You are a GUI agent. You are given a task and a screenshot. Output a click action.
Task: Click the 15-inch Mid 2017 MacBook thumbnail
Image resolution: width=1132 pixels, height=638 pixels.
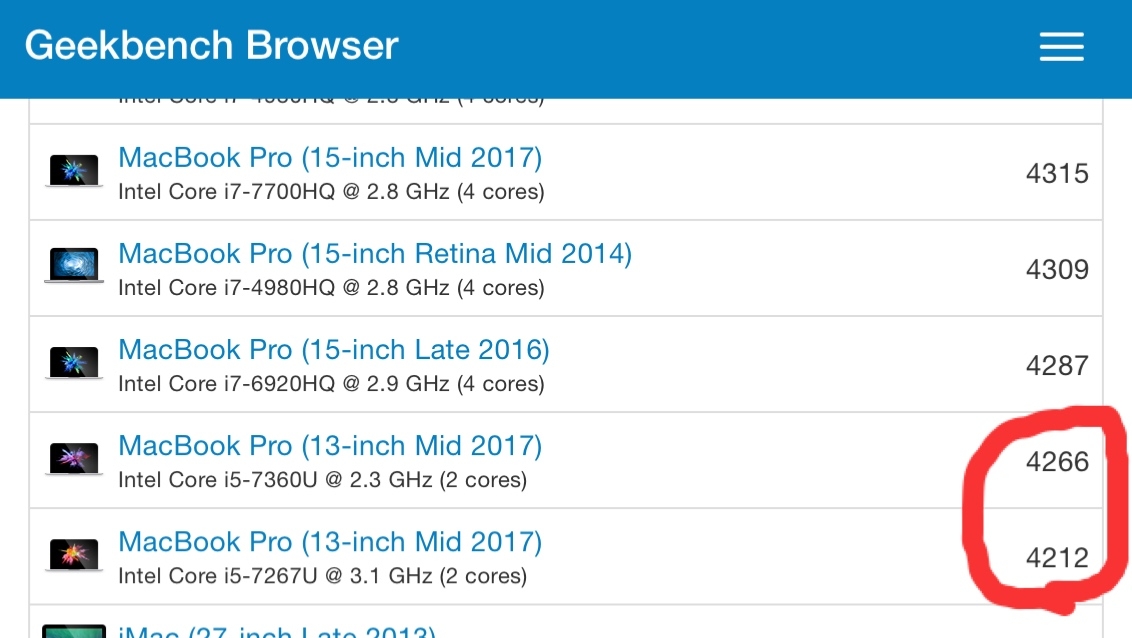click(74, 171)
